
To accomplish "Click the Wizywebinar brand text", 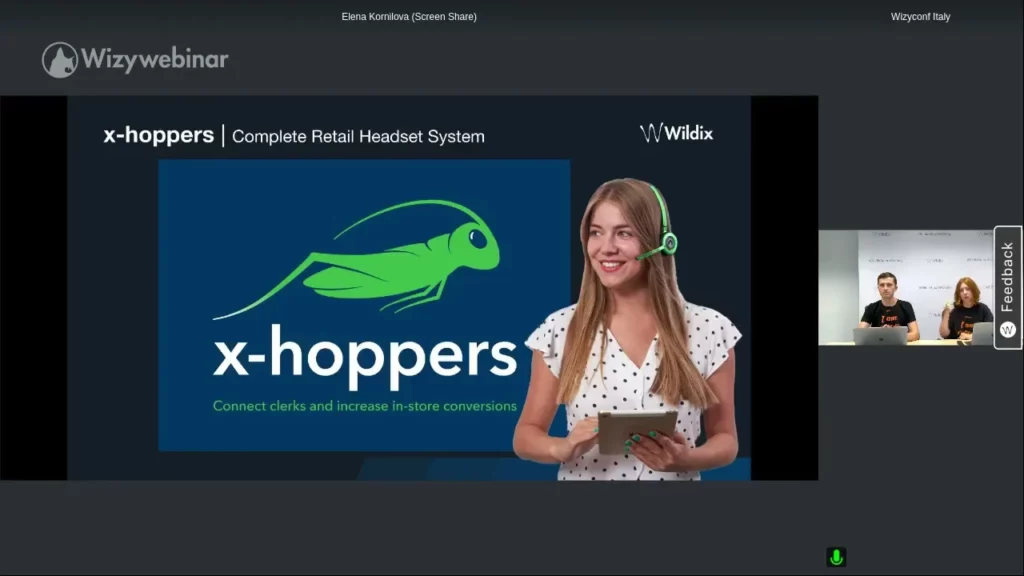I will pyautogui.click(x=155, y=60).
